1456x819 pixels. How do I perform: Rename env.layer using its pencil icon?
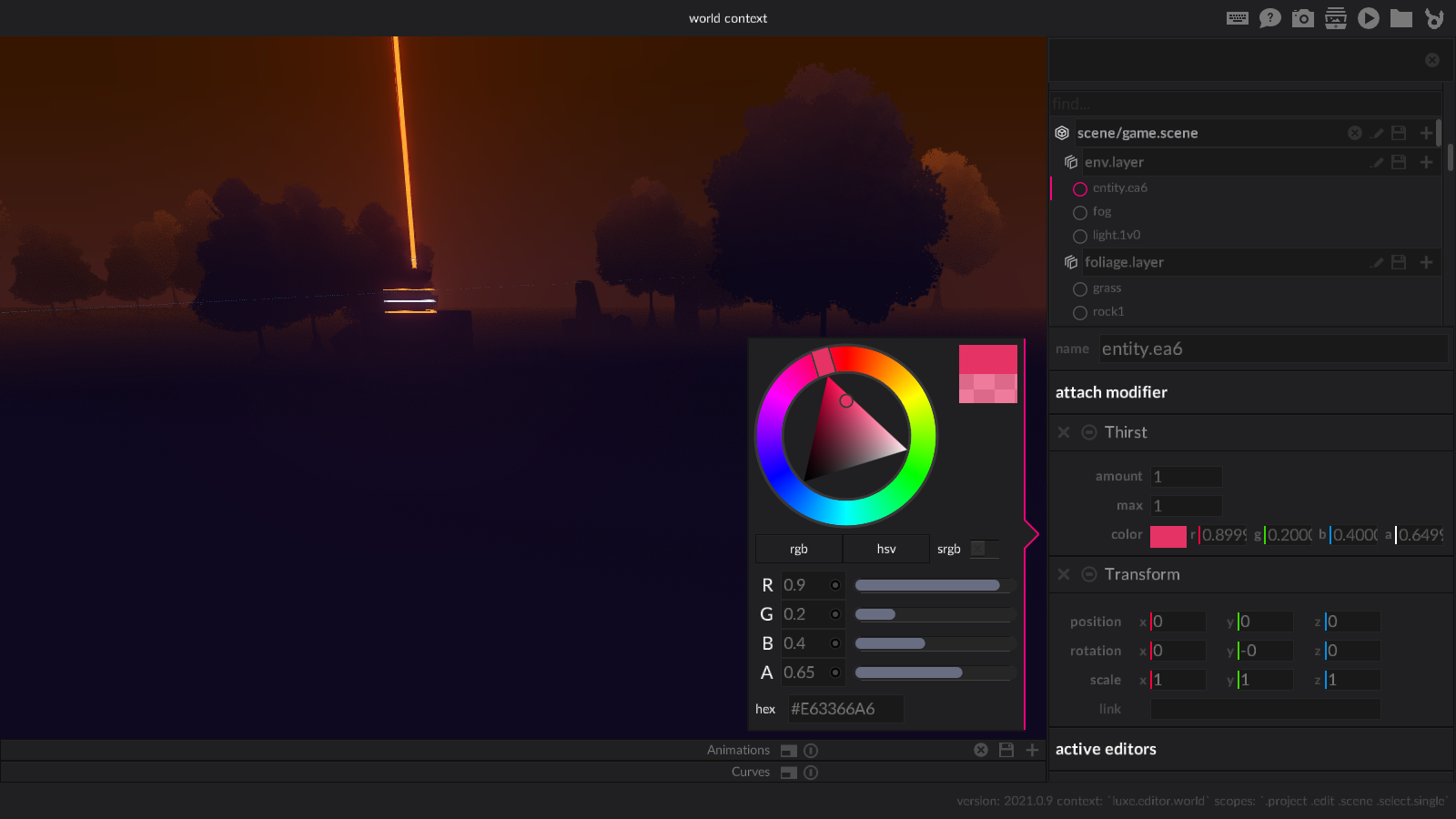1378,162
